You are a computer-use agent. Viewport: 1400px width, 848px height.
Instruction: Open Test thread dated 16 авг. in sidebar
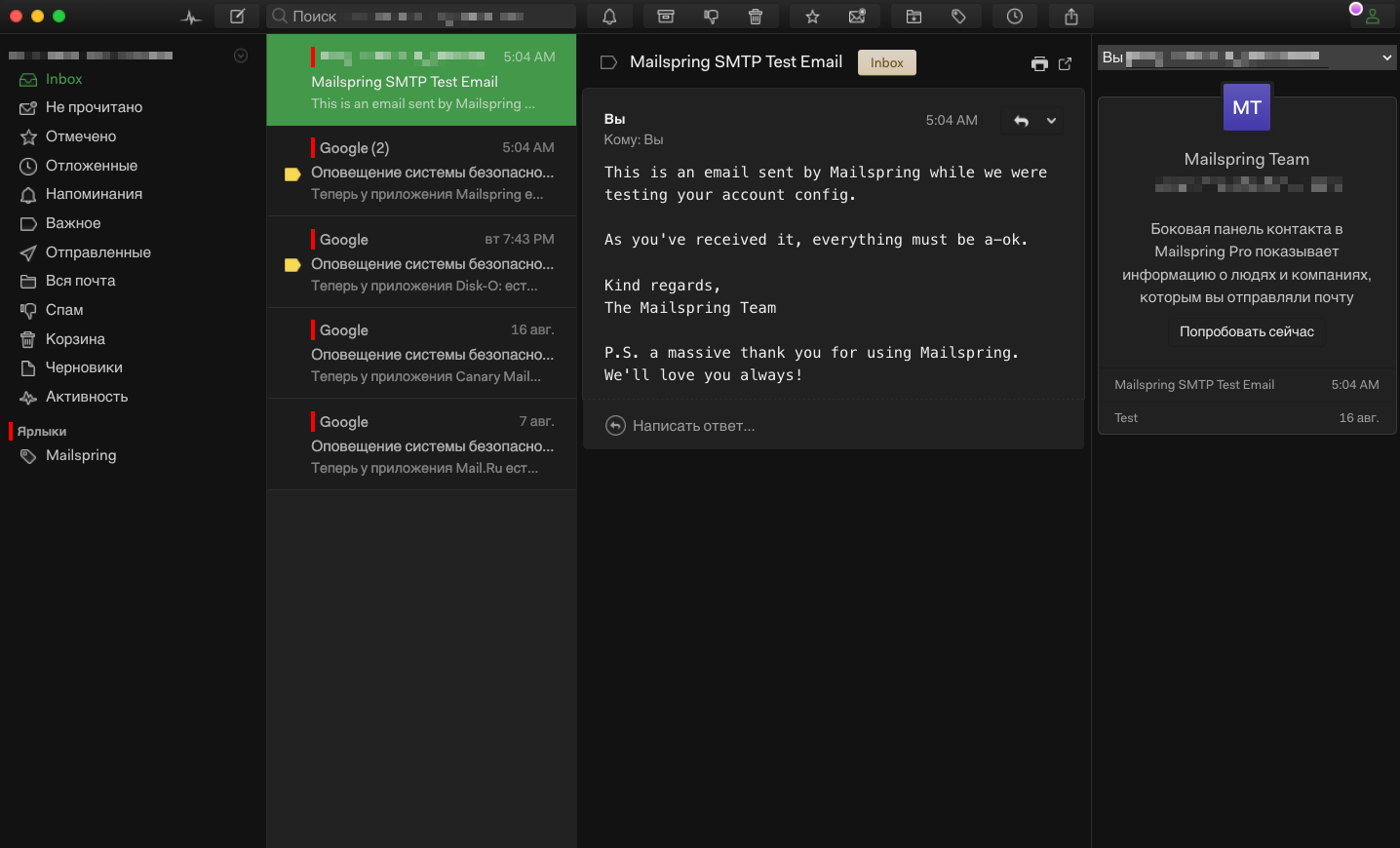[1246, 417]
